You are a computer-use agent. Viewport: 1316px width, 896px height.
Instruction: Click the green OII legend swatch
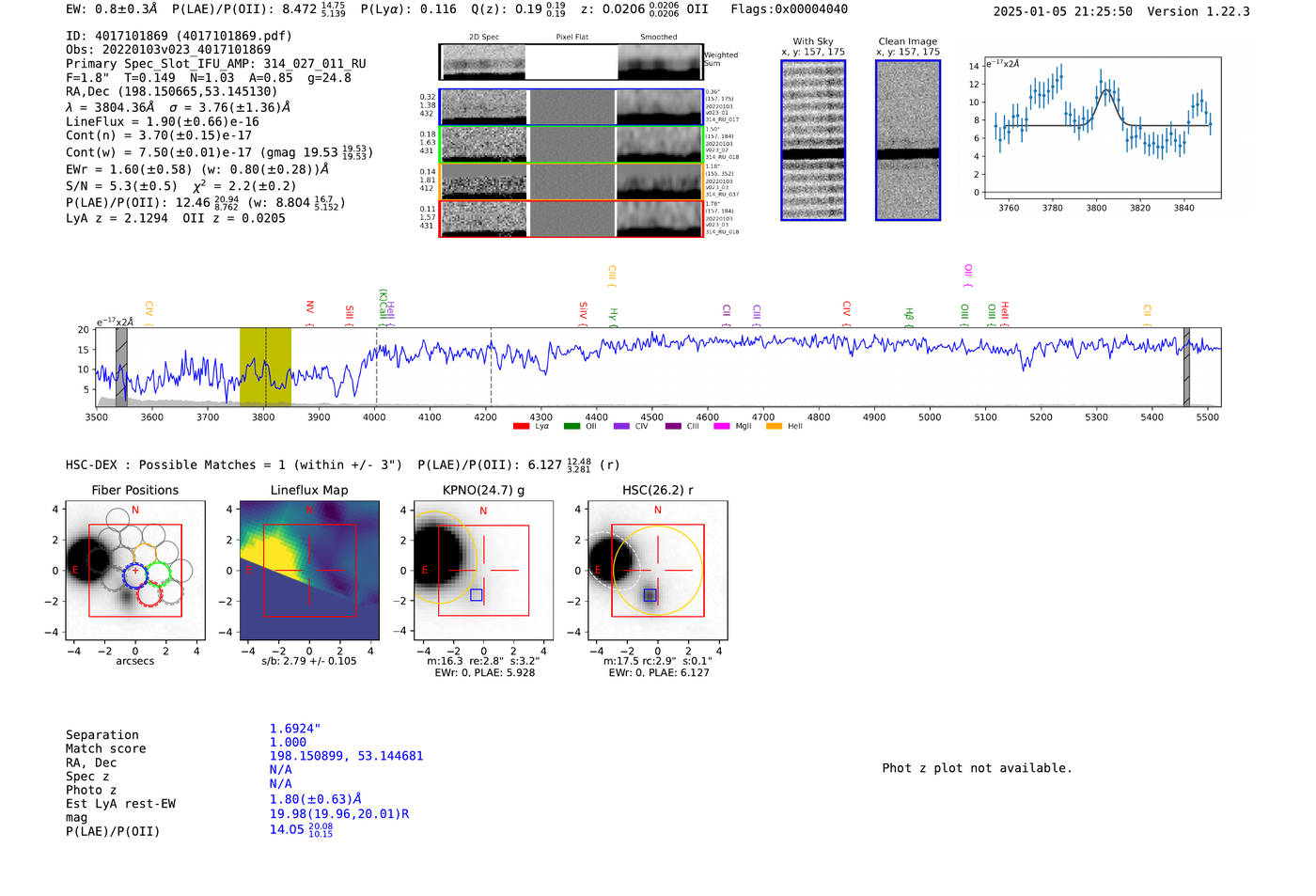(572, 427)
